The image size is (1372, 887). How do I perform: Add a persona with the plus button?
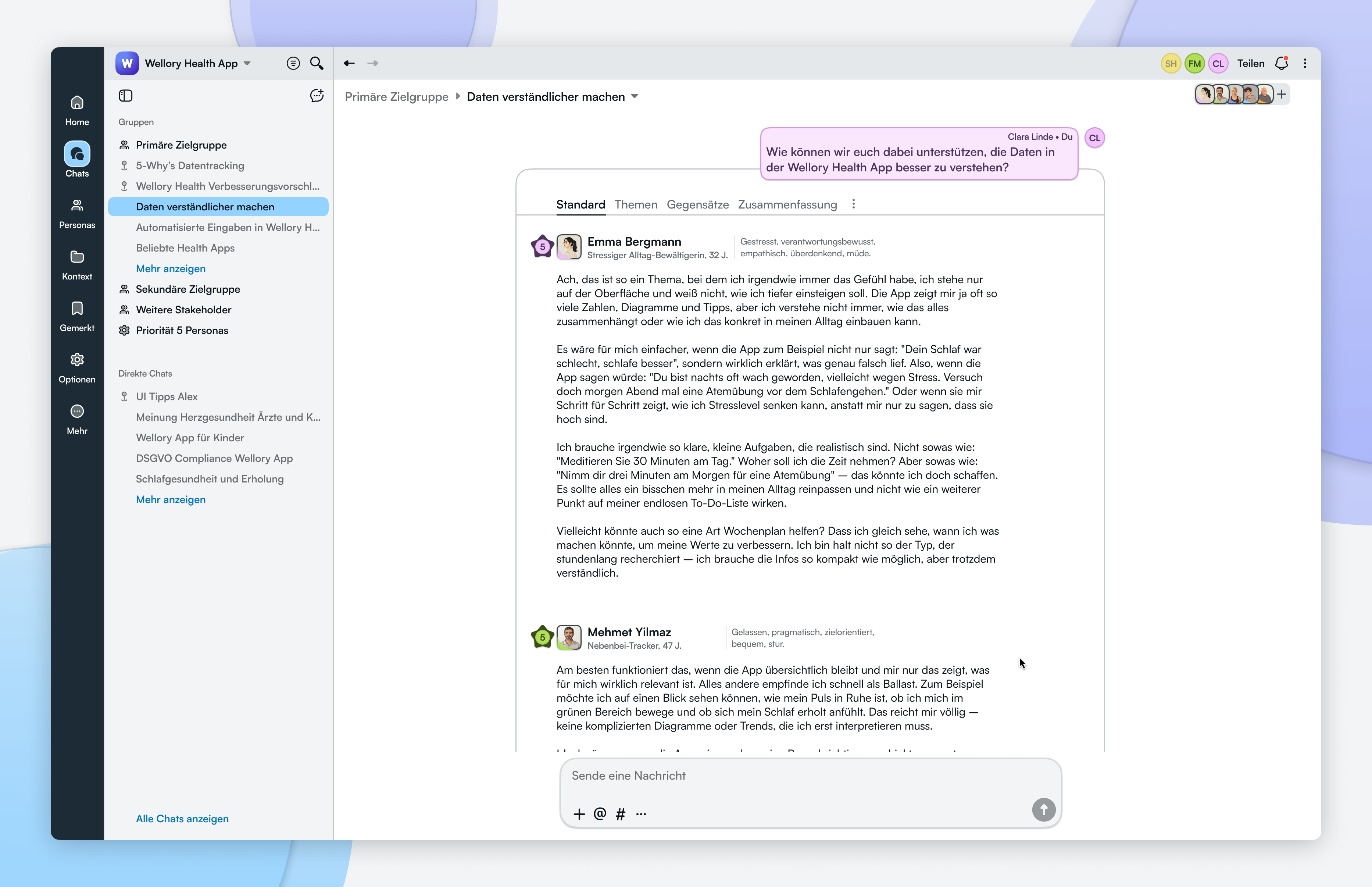coord(1282,95)
